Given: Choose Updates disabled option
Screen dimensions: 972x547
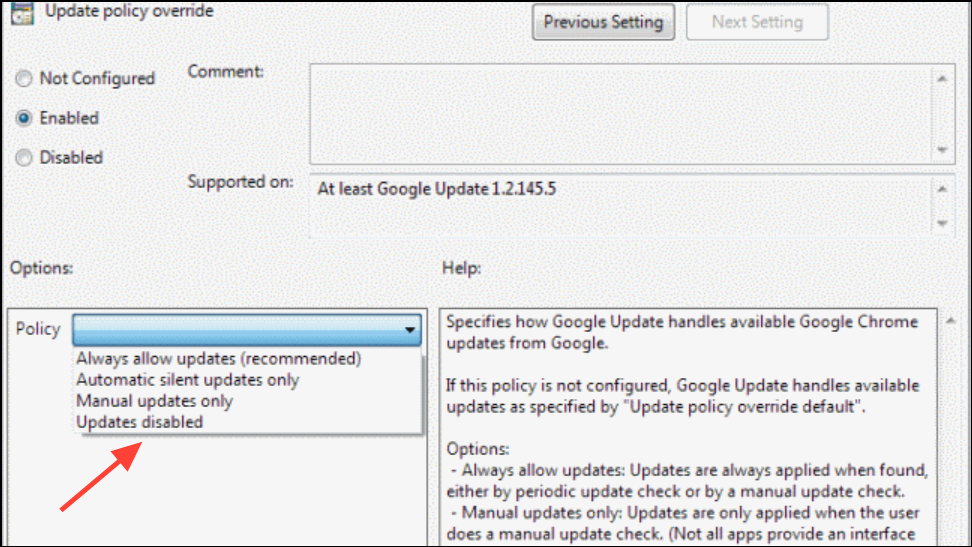Looking at the screenshot, I should 139,422.
